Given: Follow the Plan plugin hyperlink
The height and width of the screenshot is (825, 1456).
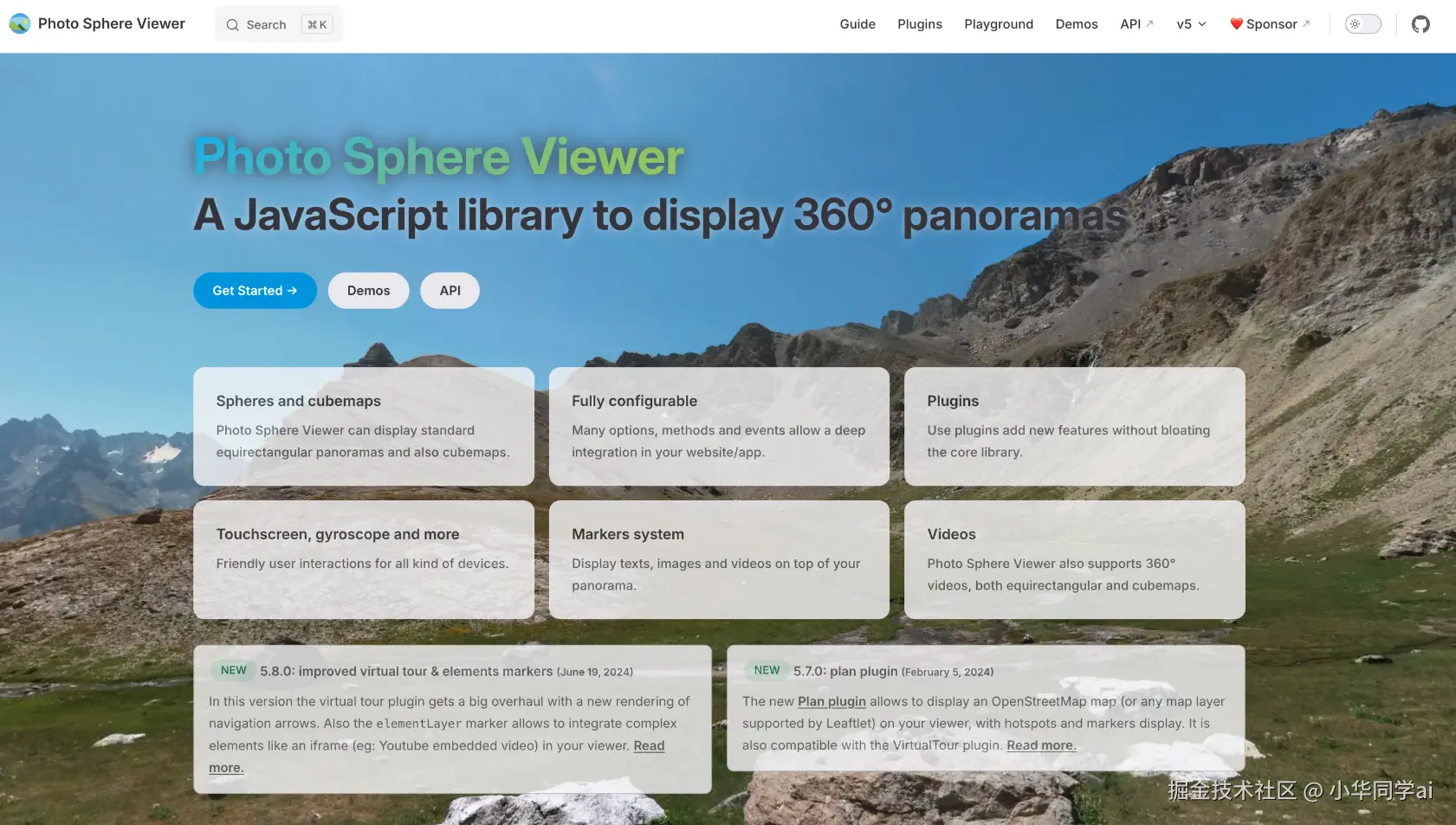Looking at the screenshot, I should [832, 701].
